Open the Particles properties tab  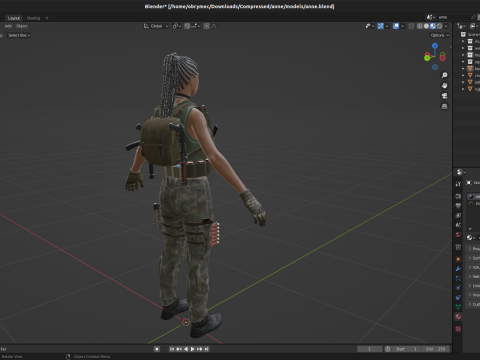tap(458, 278)
